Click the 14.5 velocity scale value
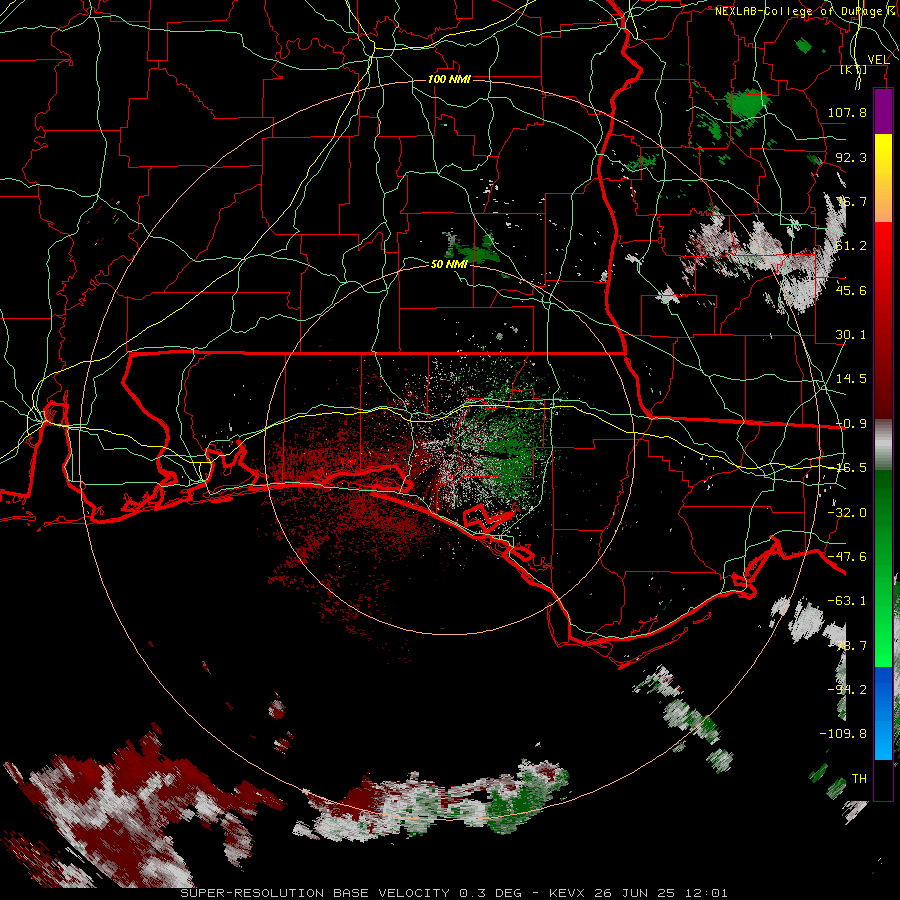The width and height of the screenshot is (900, 900). pyautogui.click(x=851, y=379)
